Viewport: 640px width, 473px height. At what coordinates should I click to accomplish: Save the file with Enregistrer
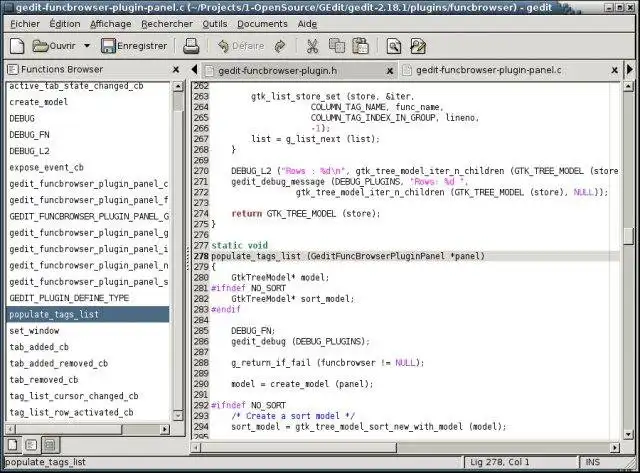pos(134,46)
